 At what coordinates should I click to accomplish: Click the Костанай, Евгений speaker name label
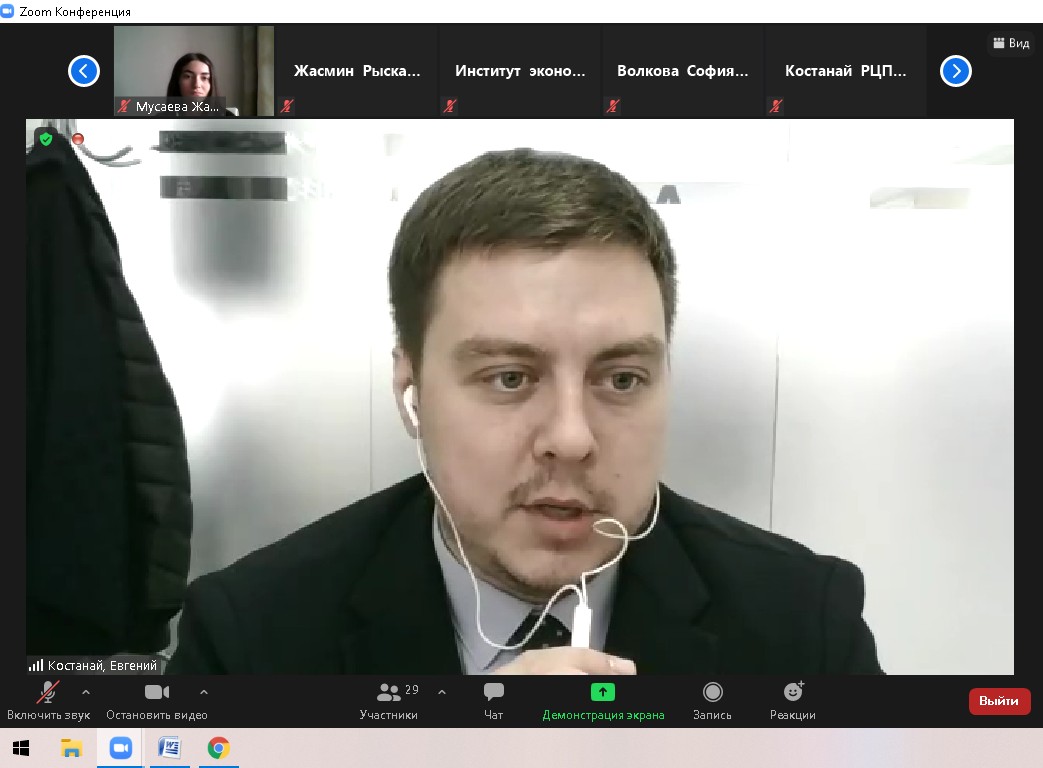102,665
